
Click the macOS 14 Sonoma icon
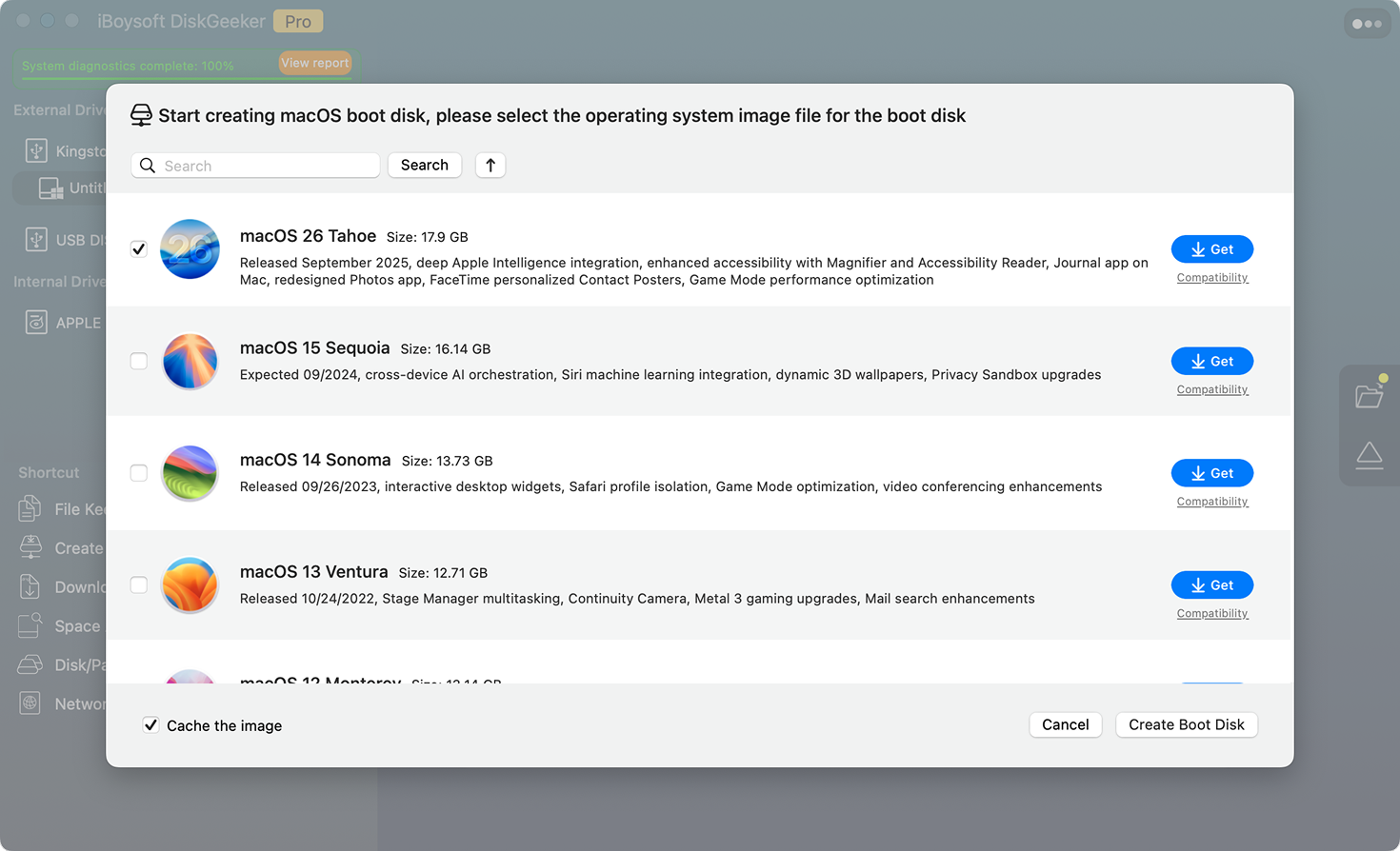(x=190, y=473)
